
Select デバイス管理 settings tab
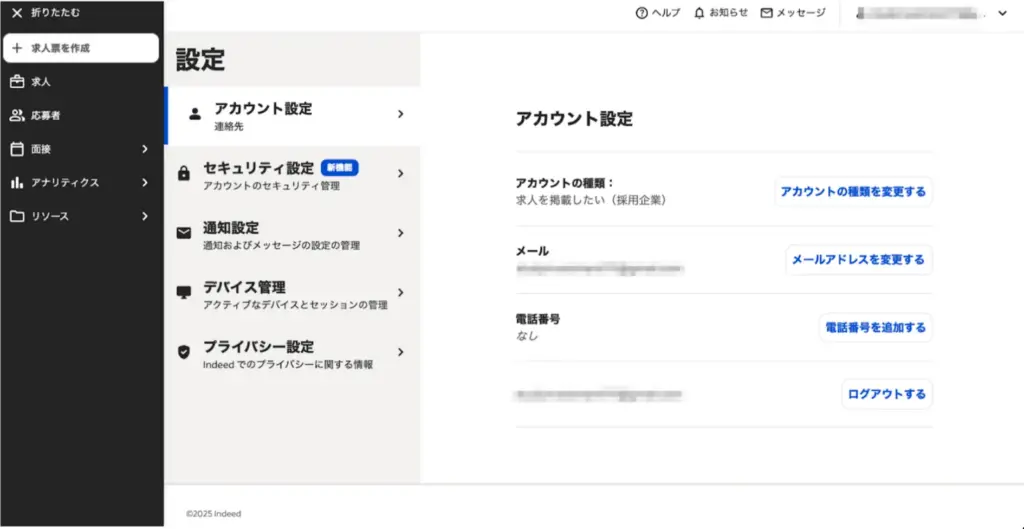291,294
